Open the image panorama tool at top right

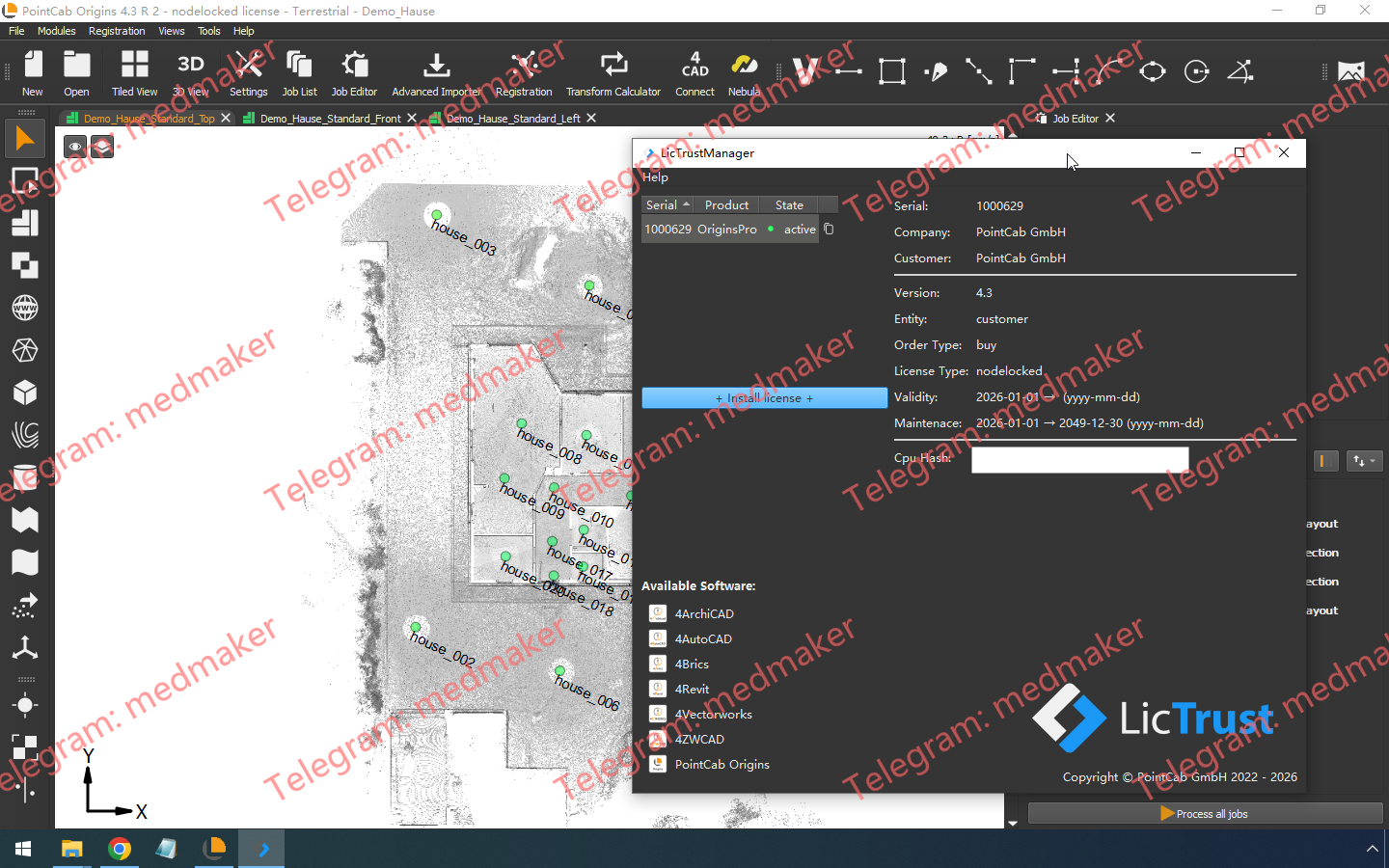(1351, 71)
